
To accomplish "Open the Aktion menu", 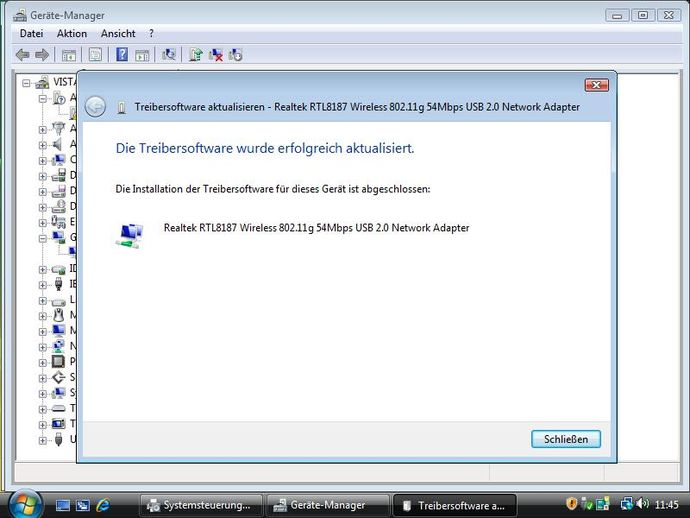I will coord(72,33).
